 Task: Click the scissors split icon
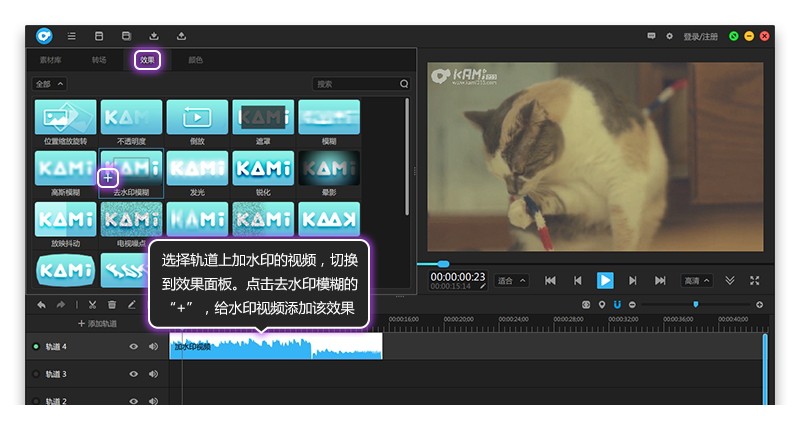coord(92,305)
